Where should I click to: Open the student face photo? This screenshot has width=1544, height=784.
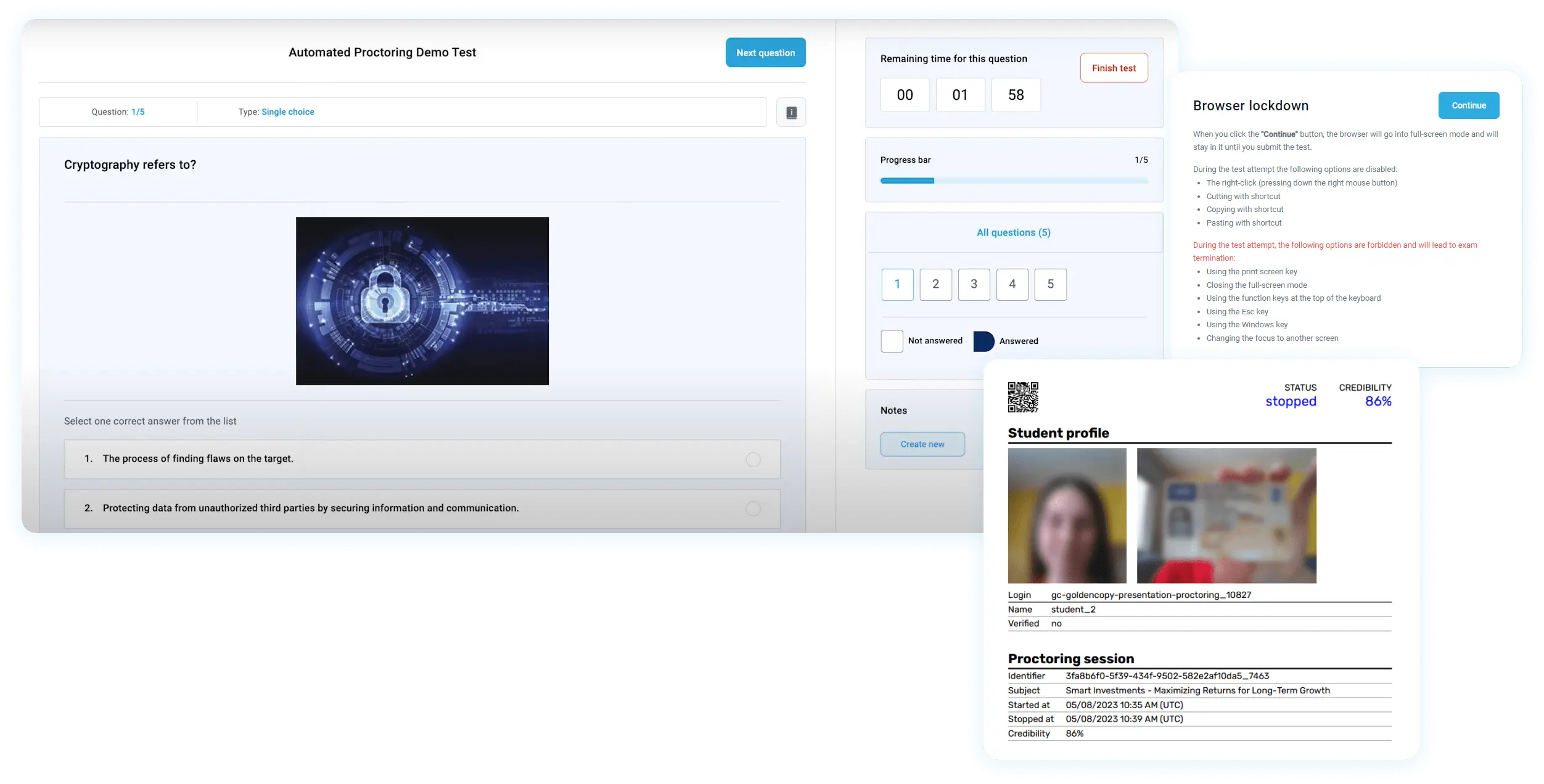point(1067,515)
